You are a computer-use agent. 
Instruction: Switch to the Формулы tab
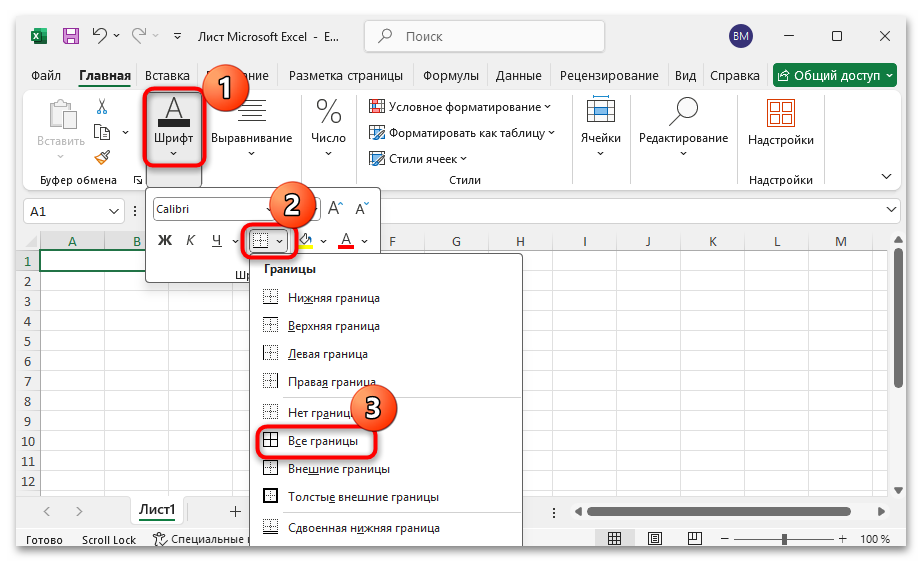coord(450,75)
